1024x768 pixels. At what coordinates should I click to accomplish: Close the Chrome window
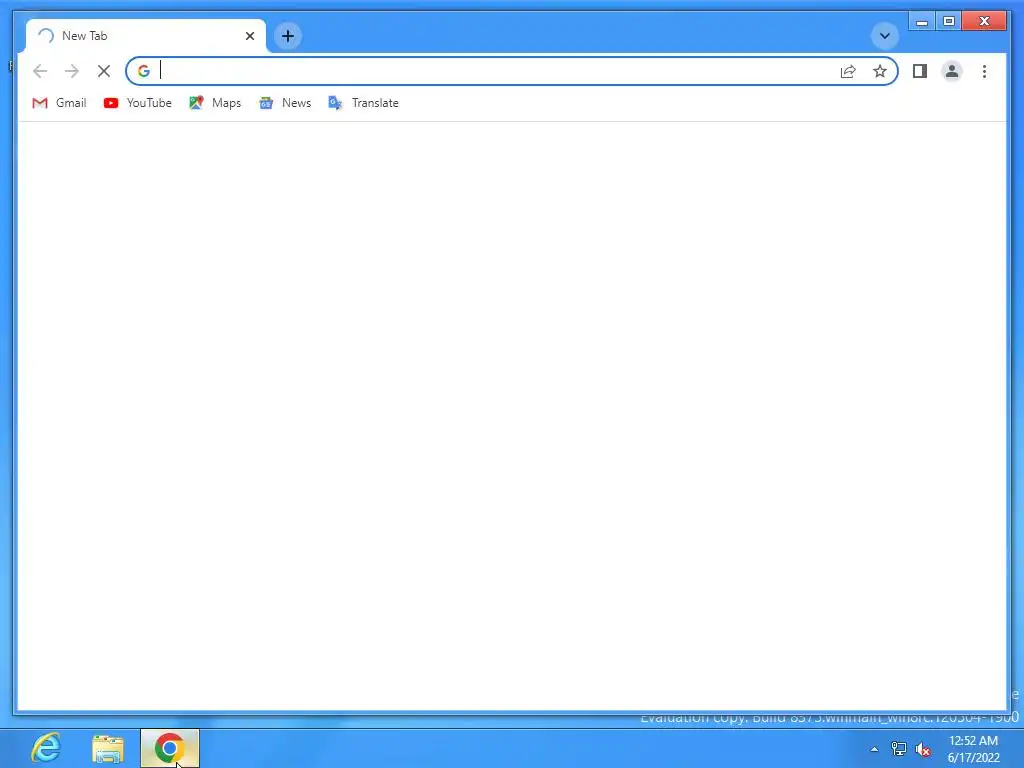985,21
